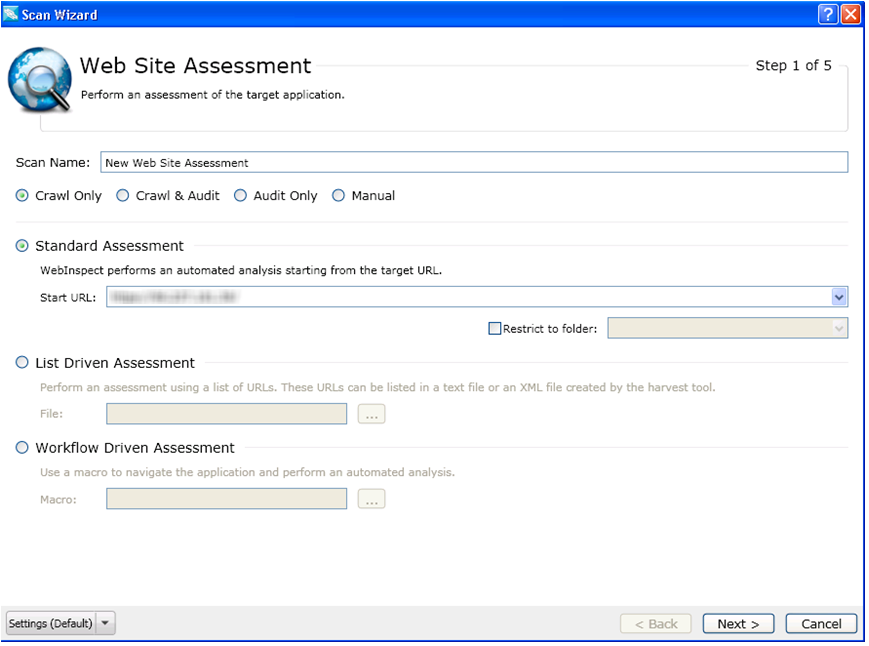Click the browse button next to File field
The image size is (869, 646).
371,414
